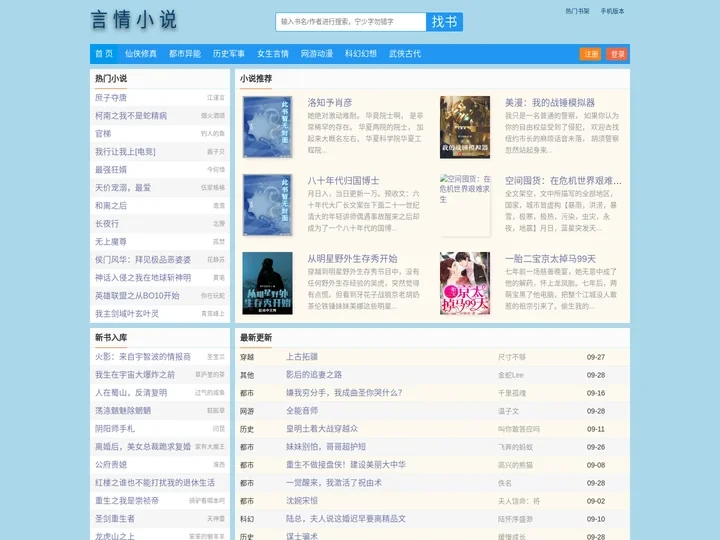Open cover thumbnail of 美漫：我的战锤模拟器

(x=465, y=127)
